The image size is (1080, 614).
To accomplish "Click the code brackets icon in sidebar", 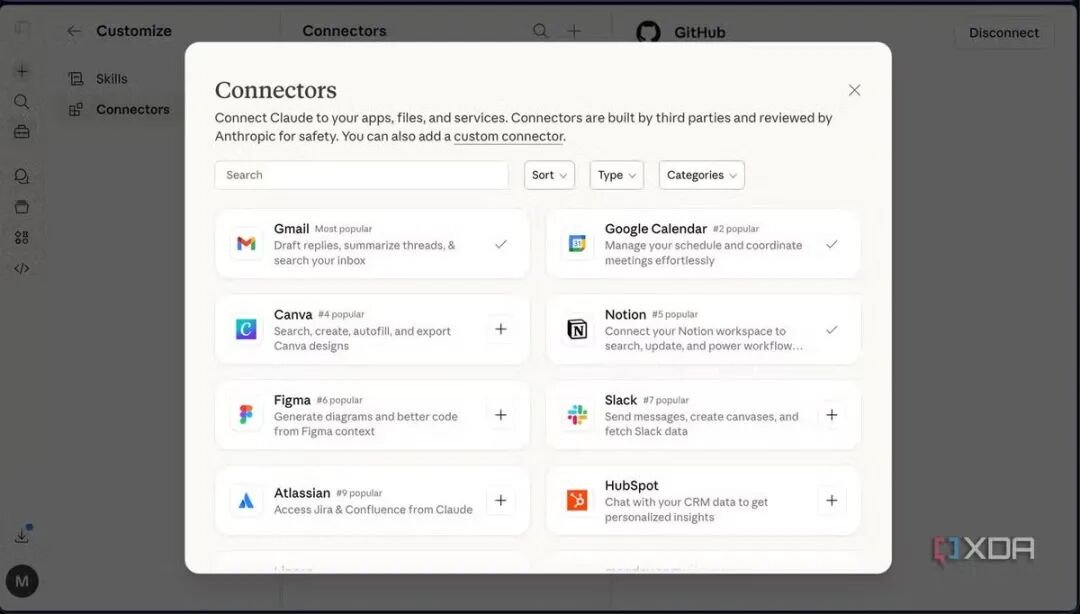I will [x=22, y=268].
